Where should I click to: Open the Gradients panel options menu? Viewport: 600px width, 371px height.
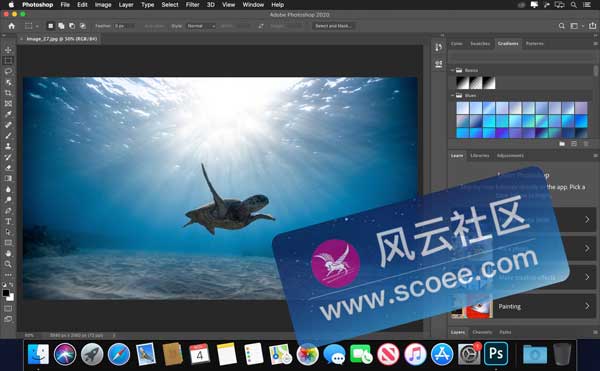pos(595,44)
